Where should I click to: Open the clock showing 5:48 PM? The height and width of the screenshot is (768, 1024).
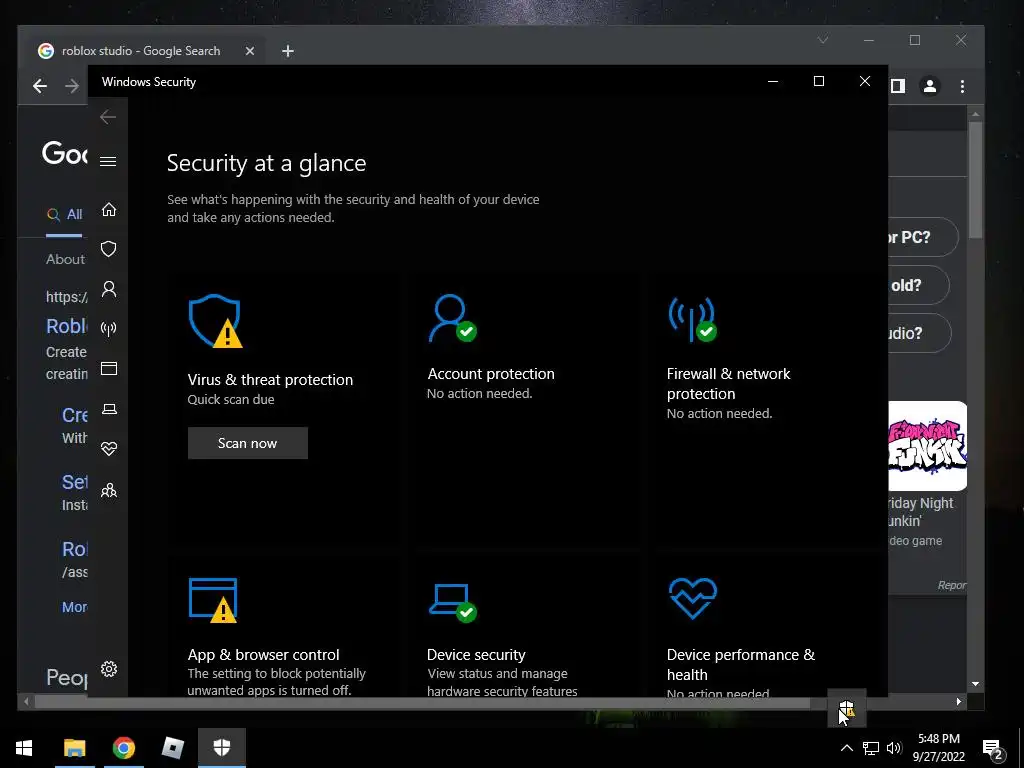pos(938,748)
